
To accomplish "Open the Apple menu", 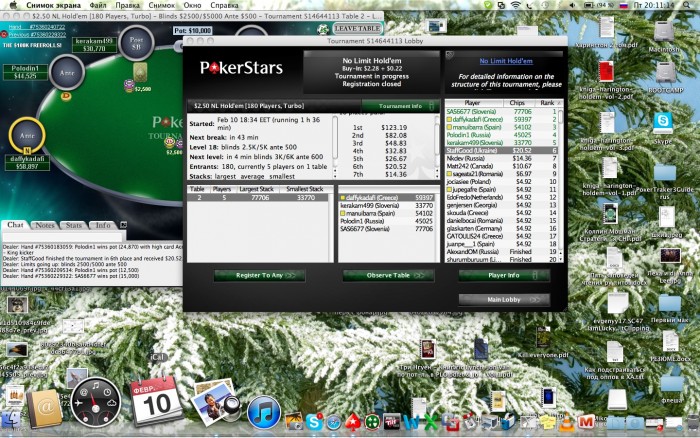I will pos(13,5).
